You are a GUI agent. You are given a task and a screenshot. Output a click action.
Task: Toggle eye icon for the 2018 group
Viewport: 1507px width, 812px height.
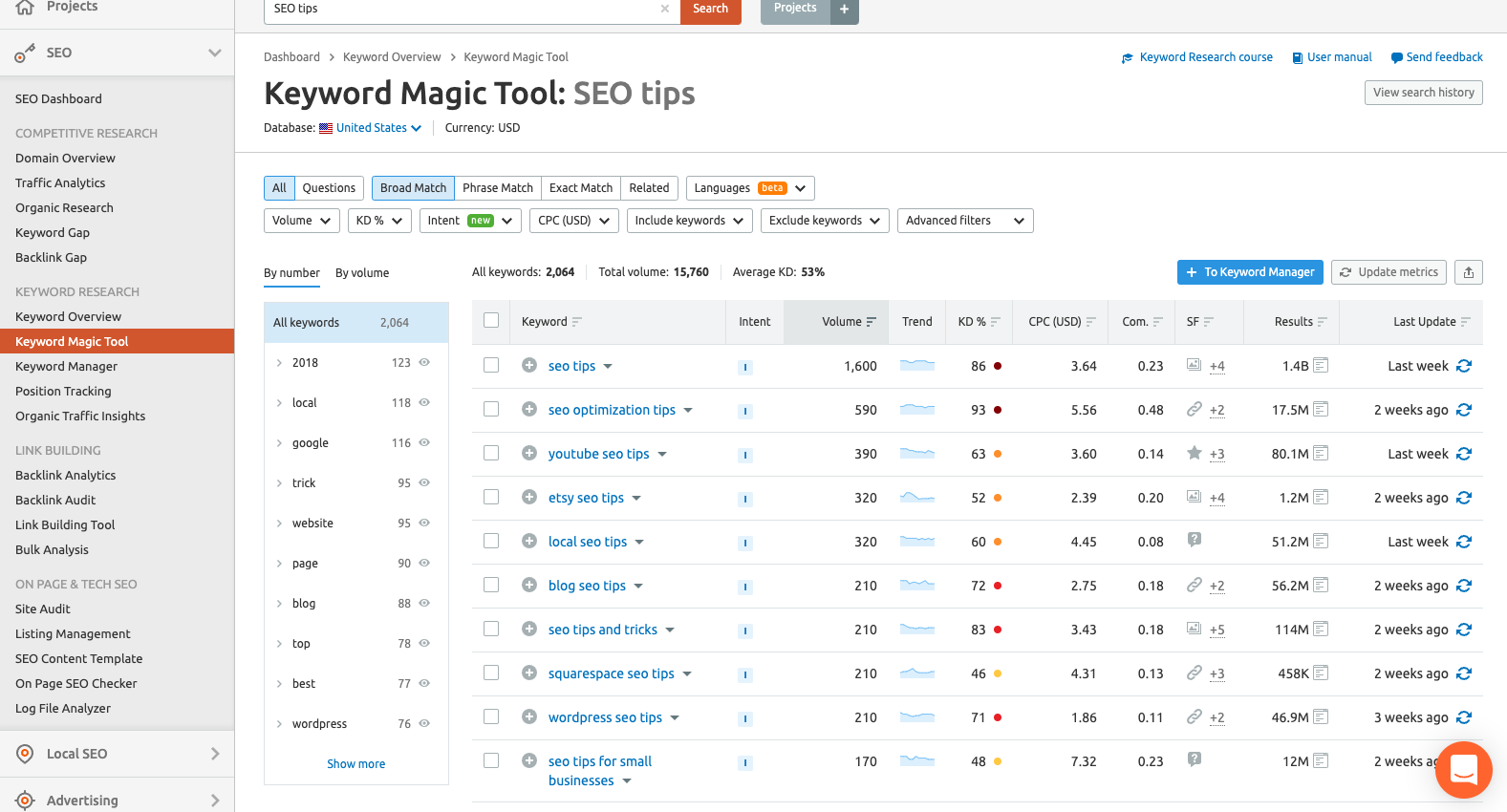424,363
